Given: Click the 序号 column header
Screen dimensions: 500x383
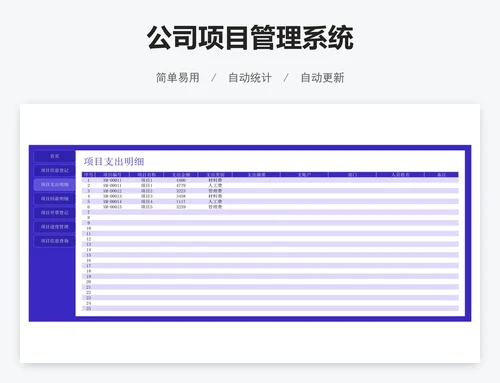Looking at the screenshot, I should [89, 175].
